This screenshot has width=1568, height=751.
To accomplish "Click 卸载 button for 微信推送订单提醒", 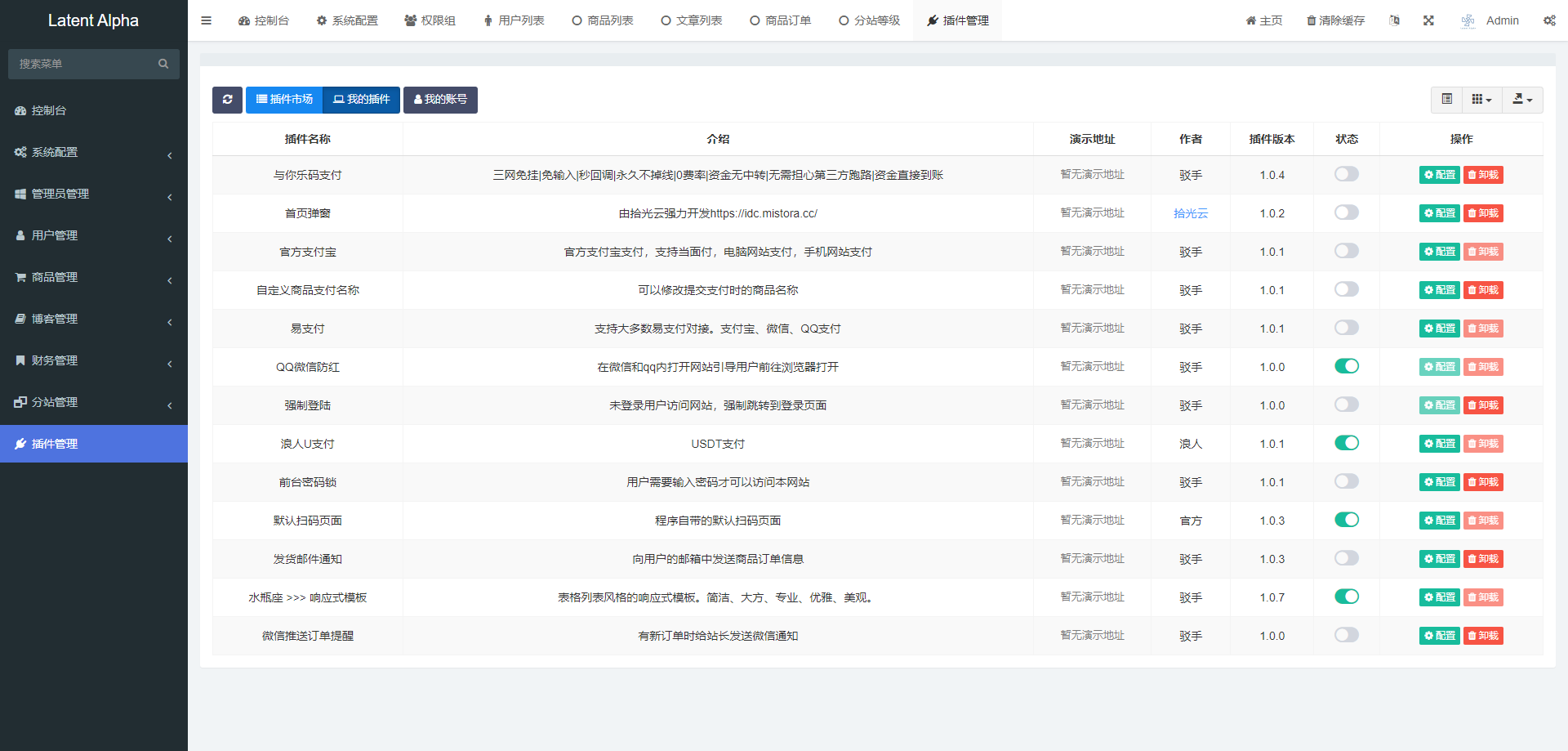I will click(x=1482, y=636).
